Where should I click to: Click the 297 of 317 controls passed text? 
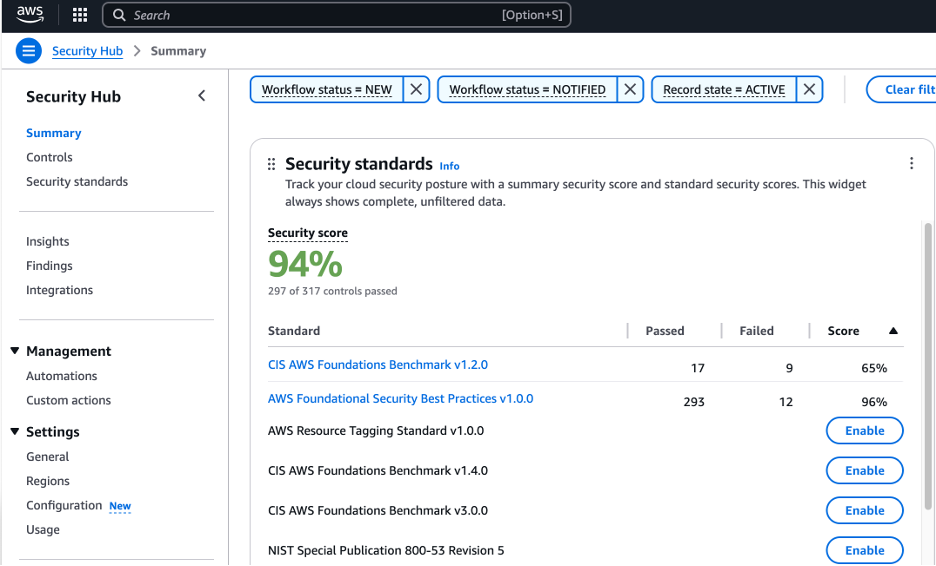click(332, 291)
